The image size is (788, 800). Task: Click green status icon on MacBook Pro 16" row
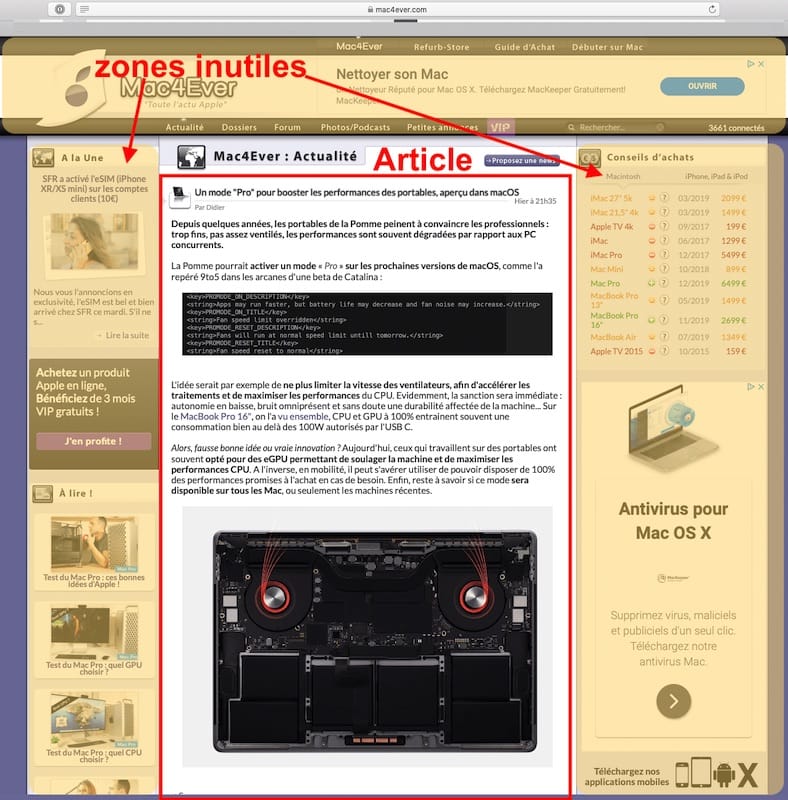[x=652, y=320]
